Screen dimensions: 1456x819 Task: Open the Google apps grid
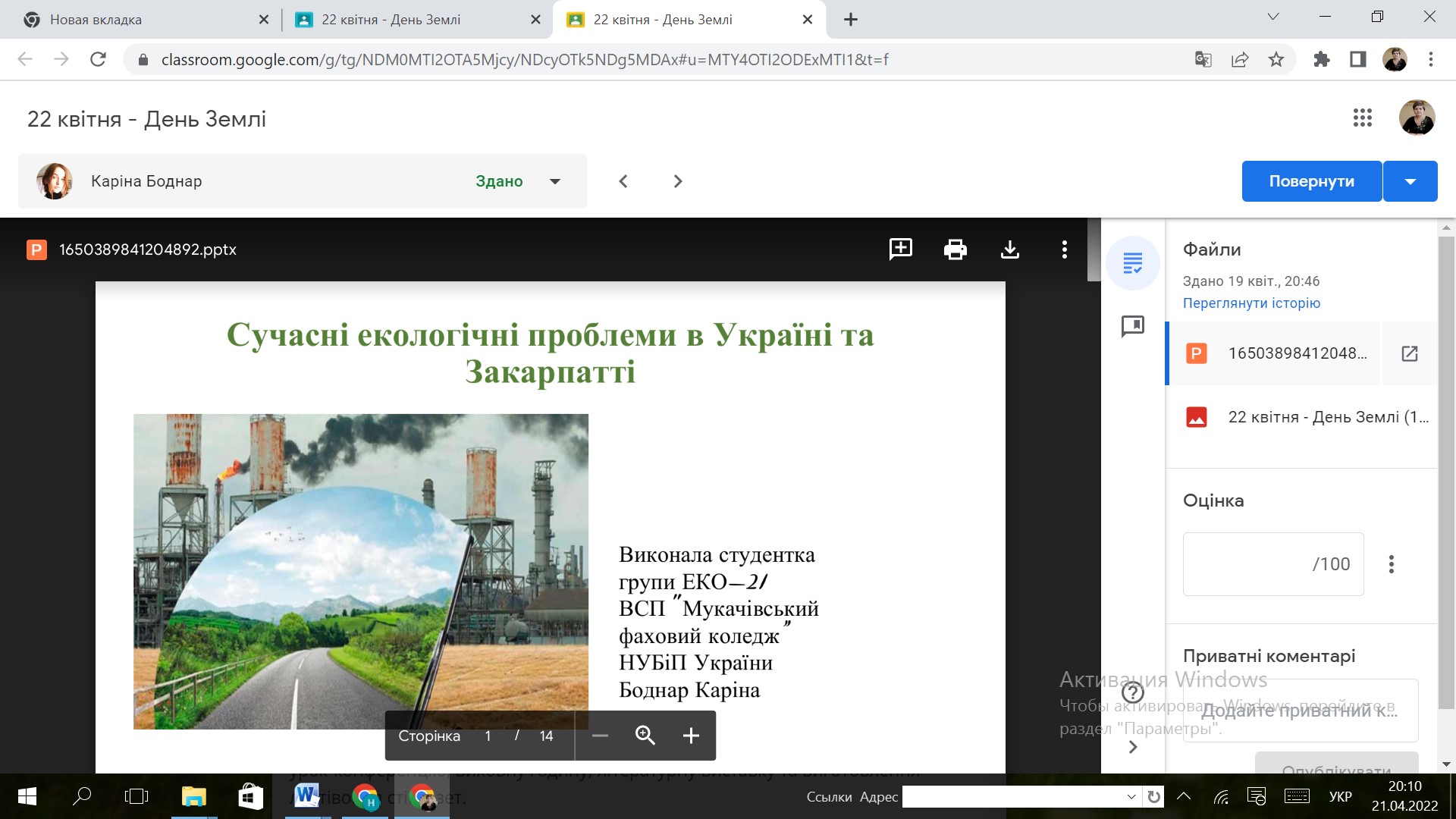pyautogui.click(x=1363, y=118)
